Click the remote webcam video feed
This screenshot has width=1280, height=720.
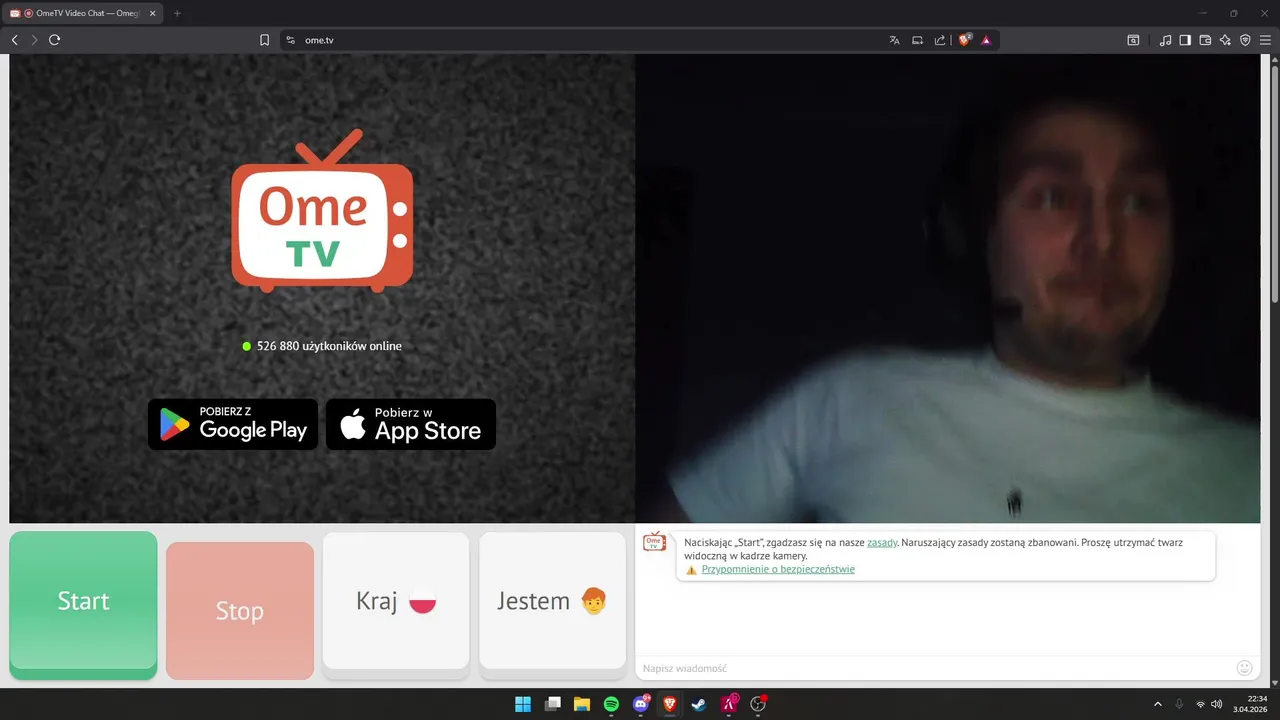click(947, 288)
